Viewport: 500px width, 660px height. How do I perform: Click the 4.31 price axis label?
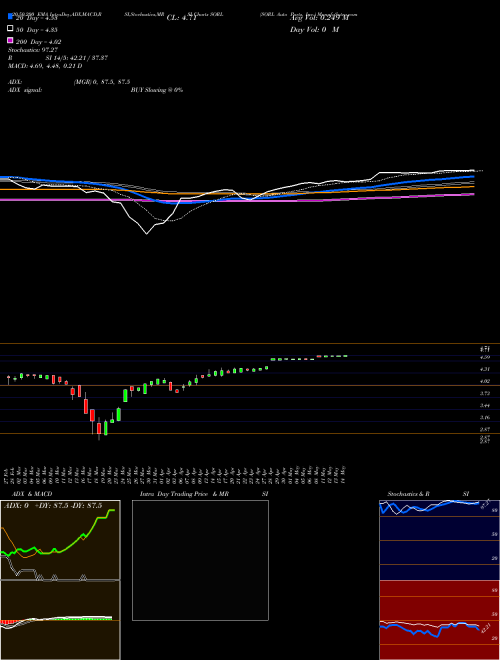point(484,369)
